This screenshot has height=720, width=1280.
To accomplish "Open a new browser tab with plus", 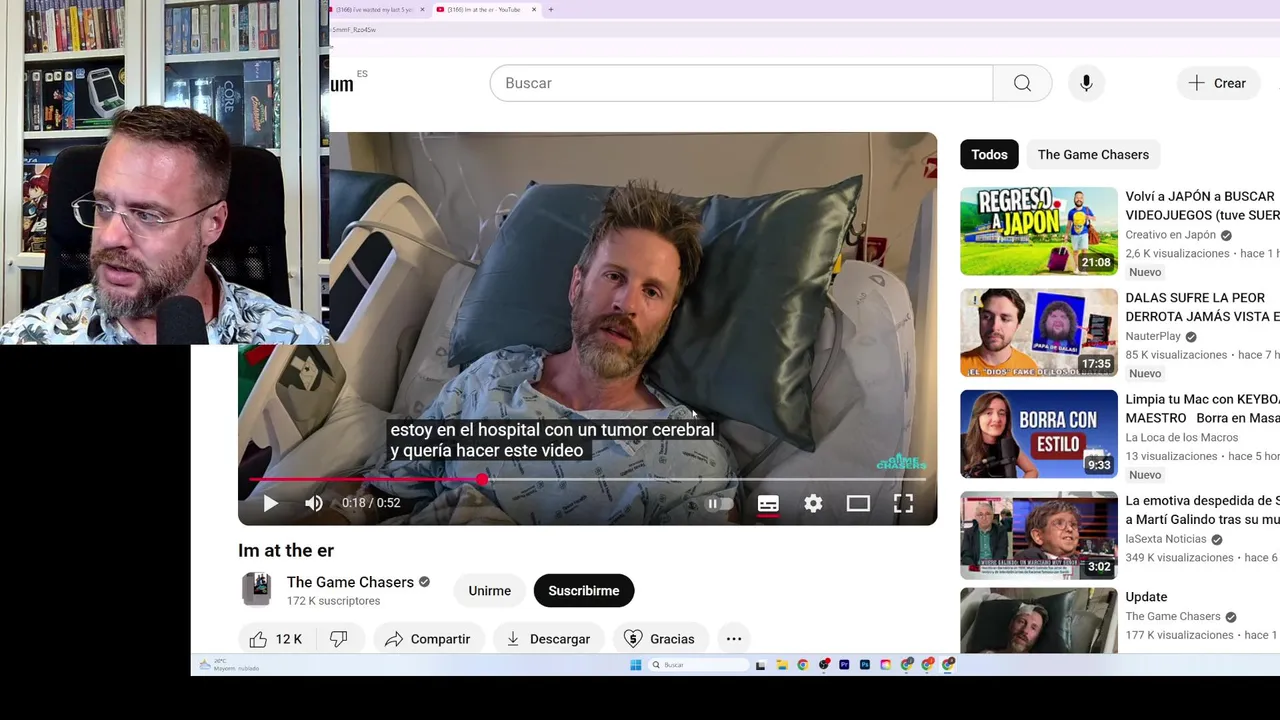I will 551,9.
